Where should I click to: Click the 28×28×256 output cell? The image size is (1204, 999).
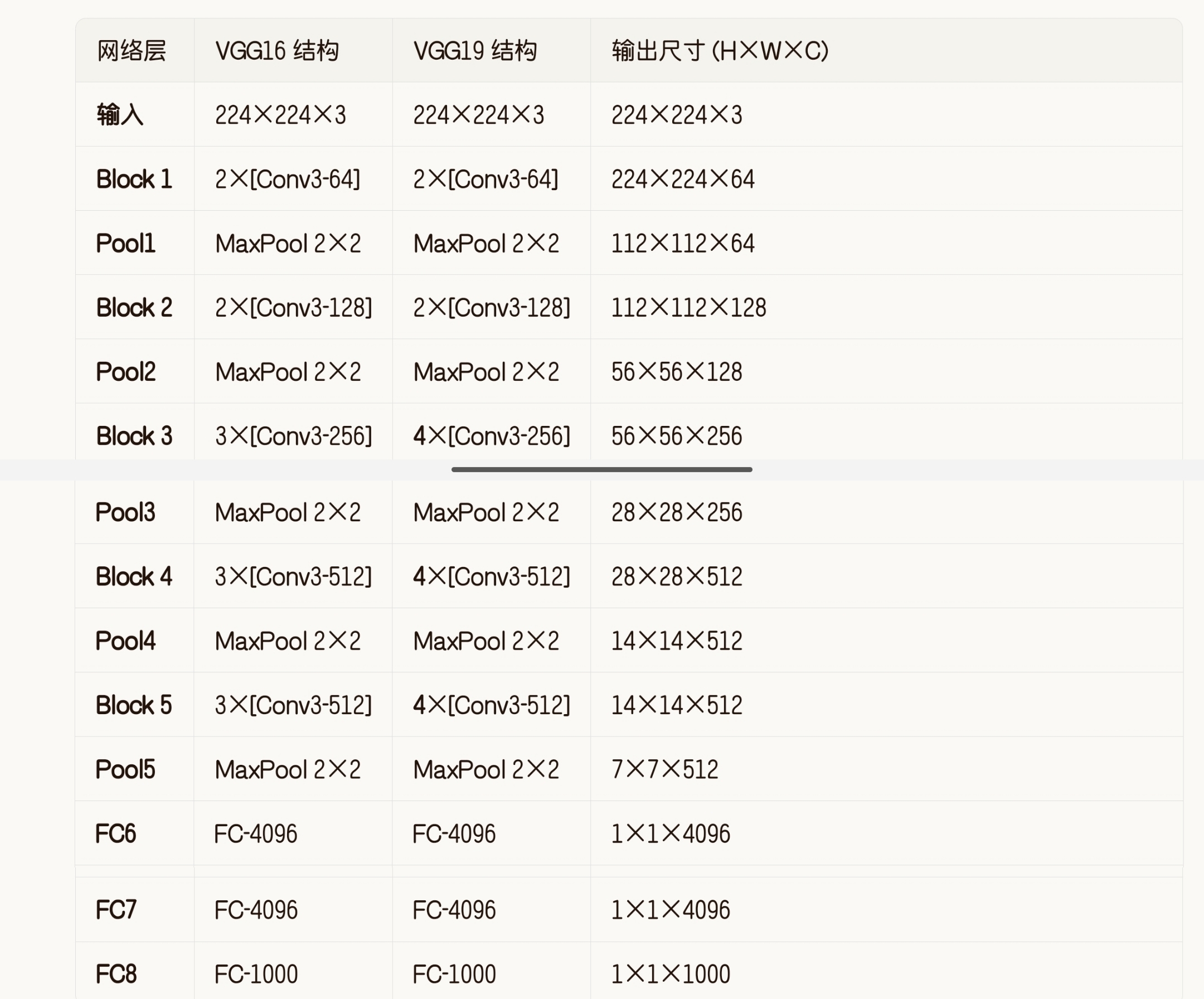point(677,512)
